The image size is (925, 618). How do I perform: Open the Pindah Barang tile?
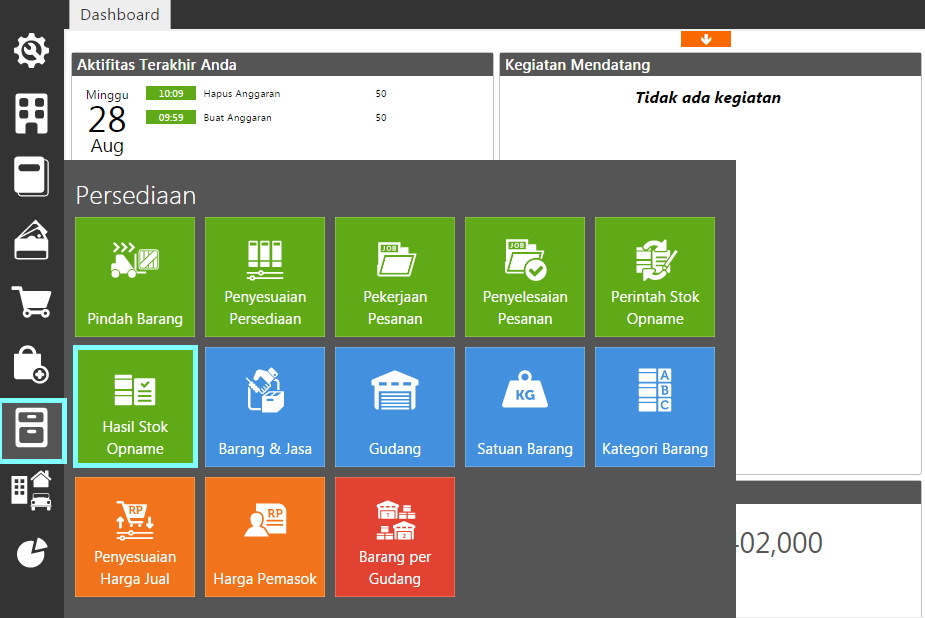coord(135,277)
